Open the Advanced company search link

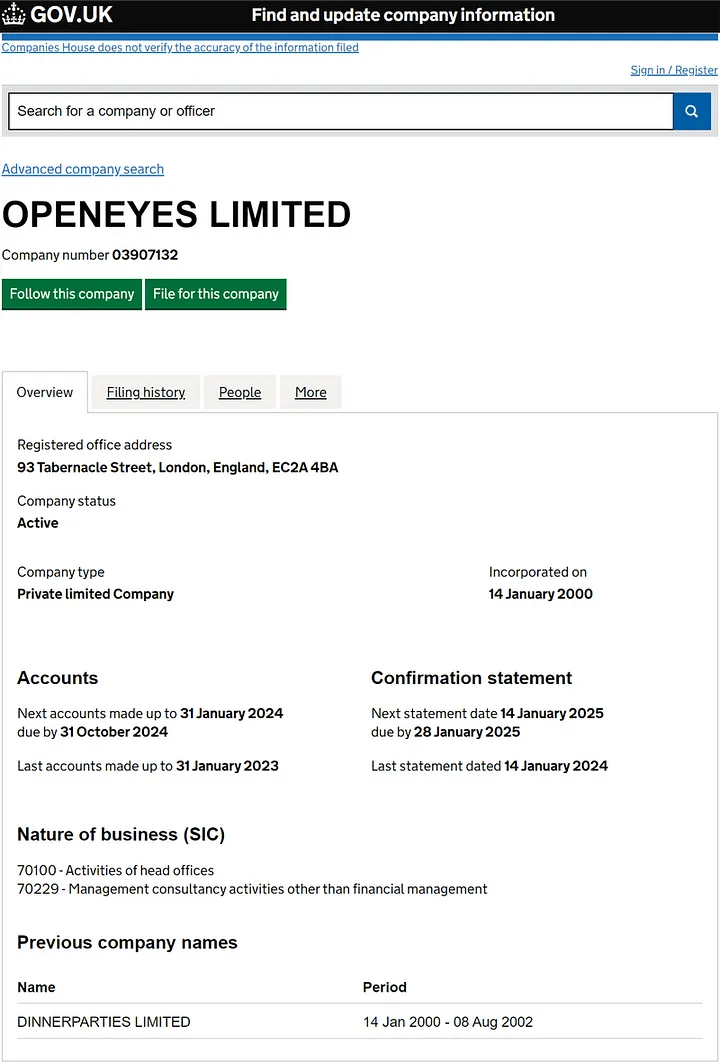coord(83,169)
